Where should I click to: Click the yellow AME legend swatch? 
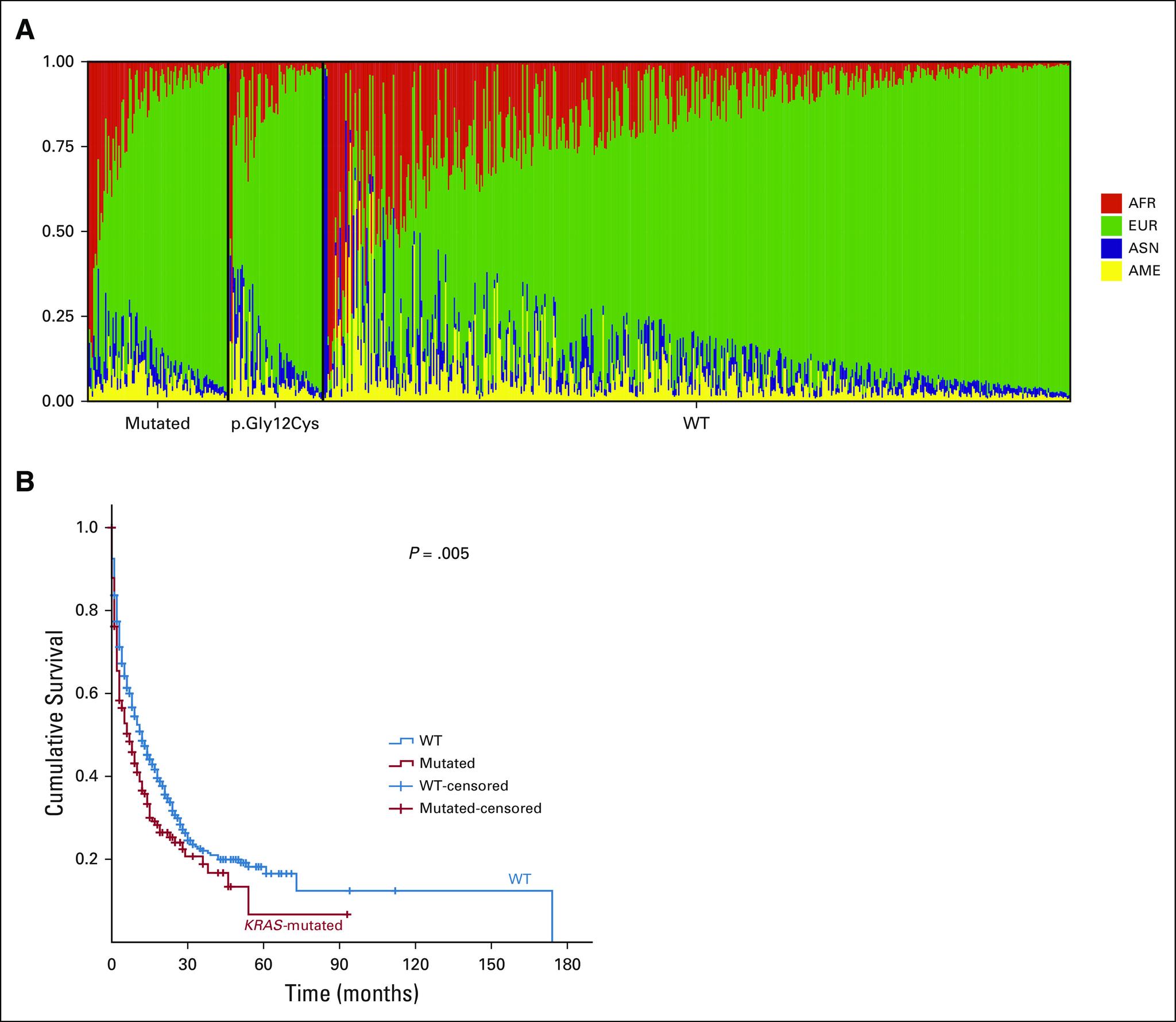pos(1111,271)
